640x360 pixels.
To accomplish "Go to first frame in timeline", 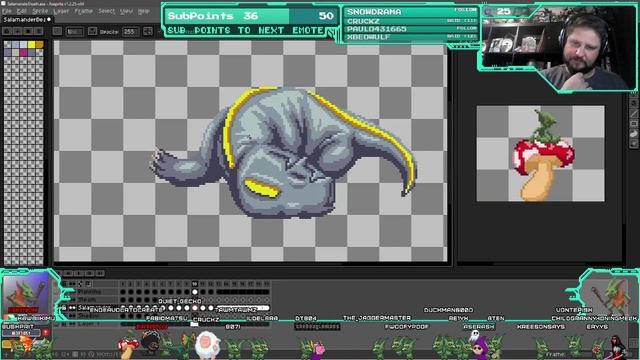I will [x=59, y=273].
